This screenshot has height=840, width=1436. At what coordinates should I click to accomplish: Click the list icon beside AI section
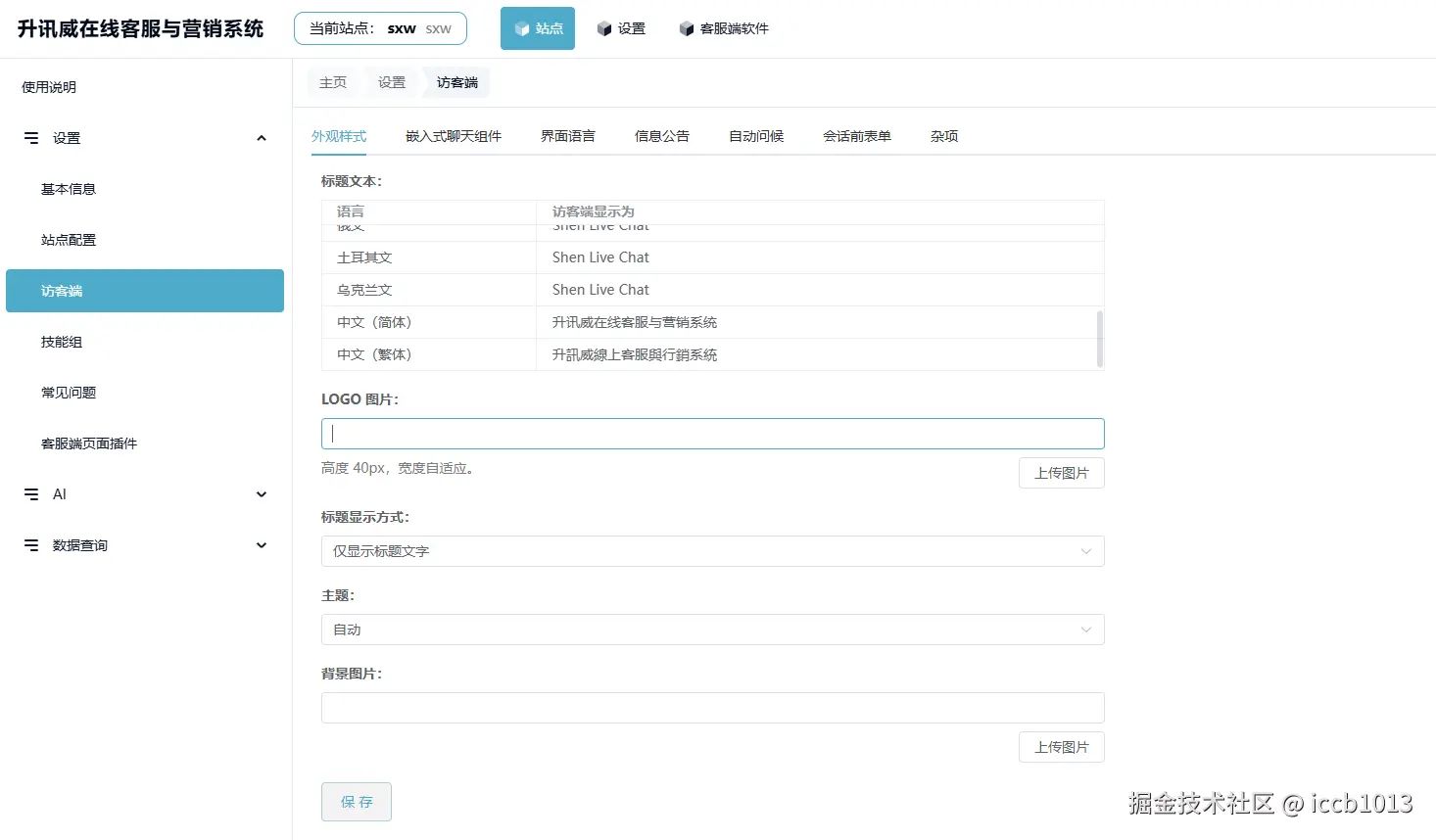point(30,494)
